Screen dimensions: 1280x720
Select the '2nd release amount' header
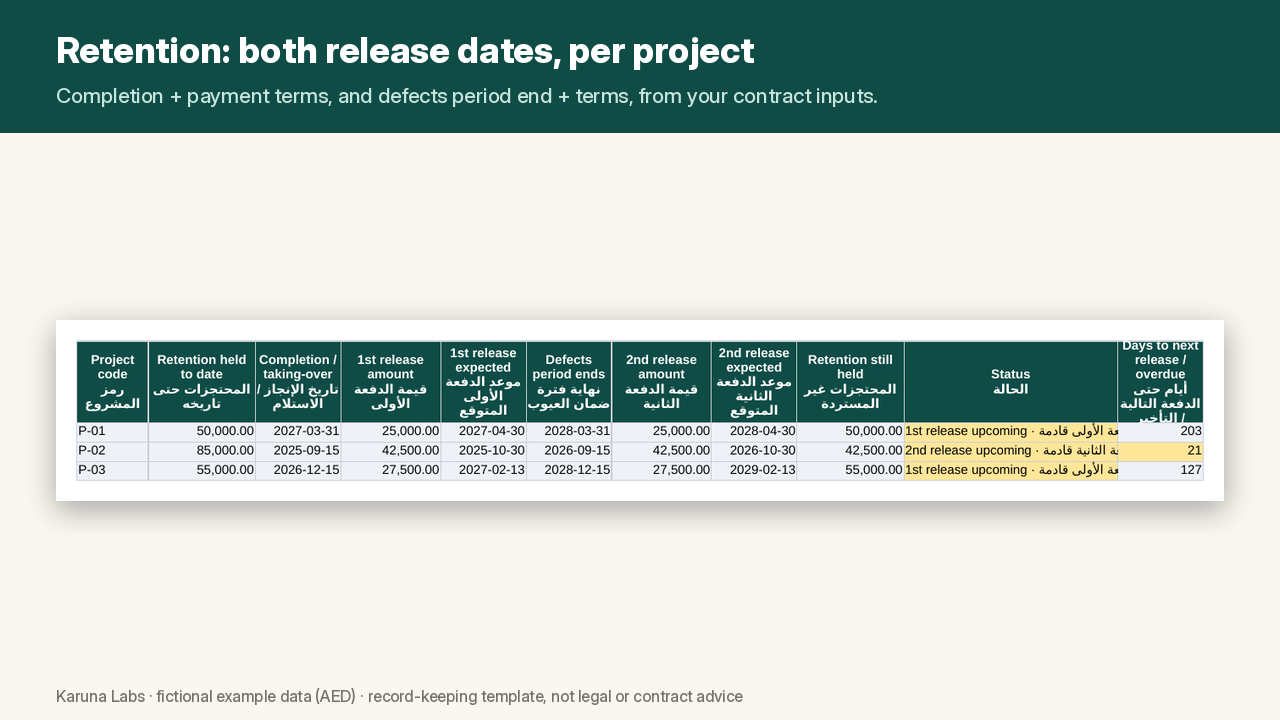tap(661, 382)
